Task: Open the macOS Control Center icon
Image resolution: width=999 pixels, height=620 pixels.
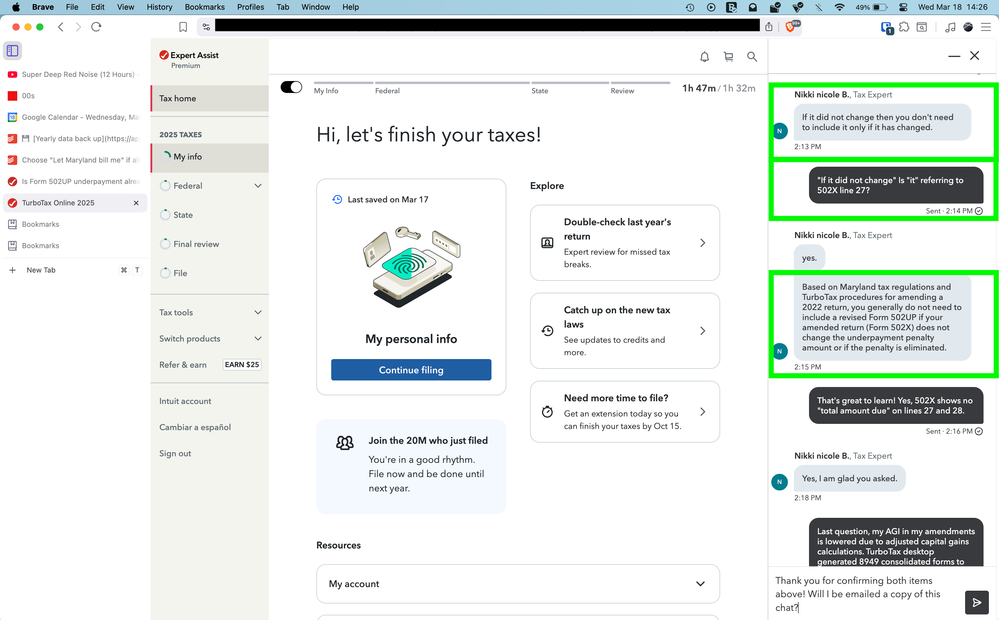Action: [903, 7]
